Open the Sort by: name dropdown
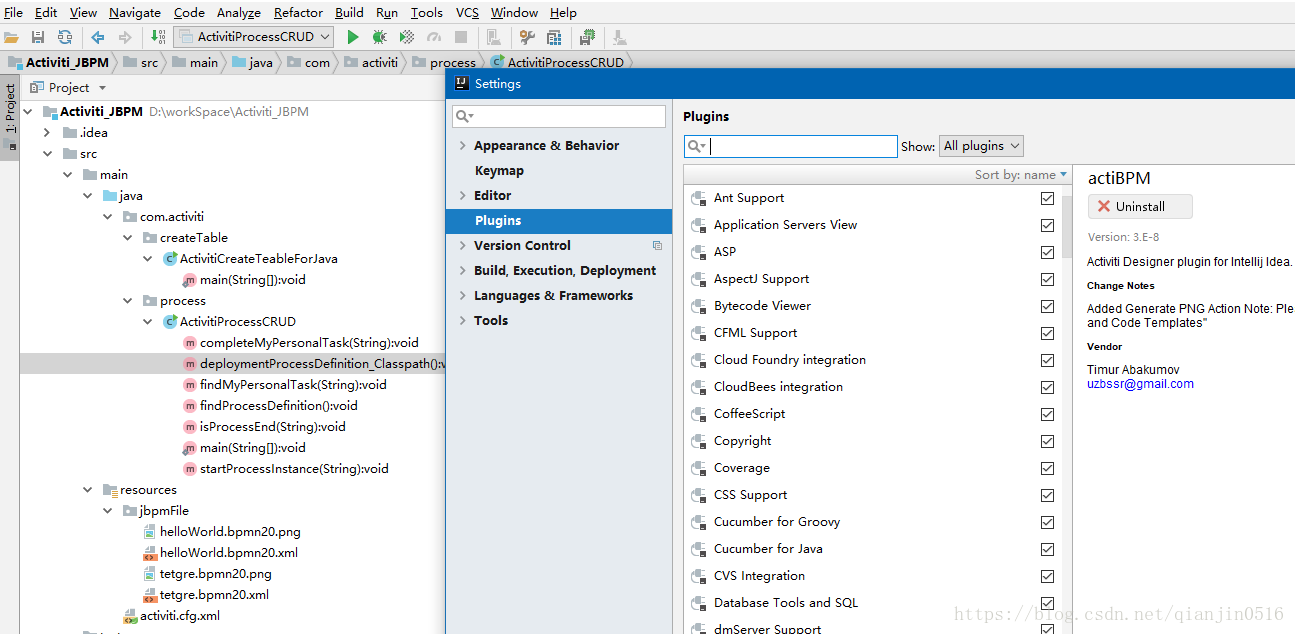 [x=1021, y=175]
